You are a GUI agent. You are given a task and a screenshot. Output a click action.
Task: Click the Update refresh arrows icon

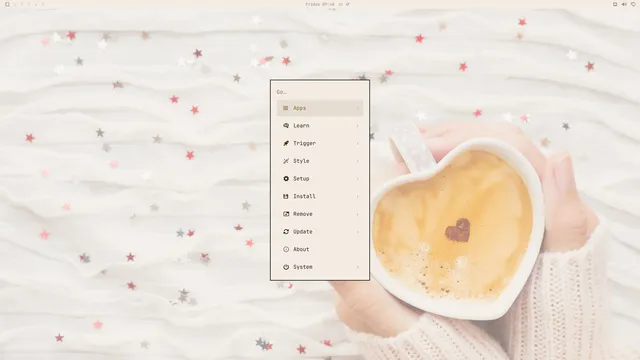click(x=286, y=231)
